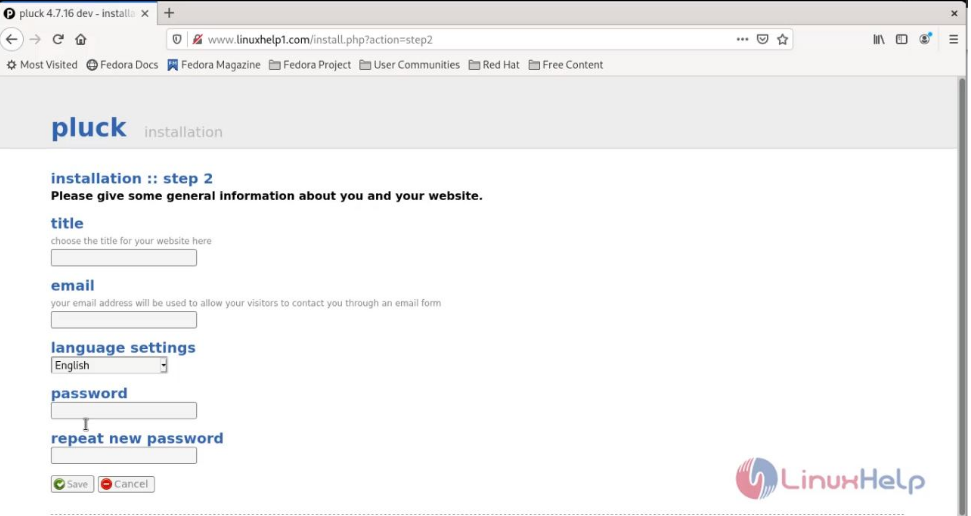The width and height of the screenshot is (971, 516).
Task: Open the Fedora Docs bookmark
Action: (x=122, y=64)
